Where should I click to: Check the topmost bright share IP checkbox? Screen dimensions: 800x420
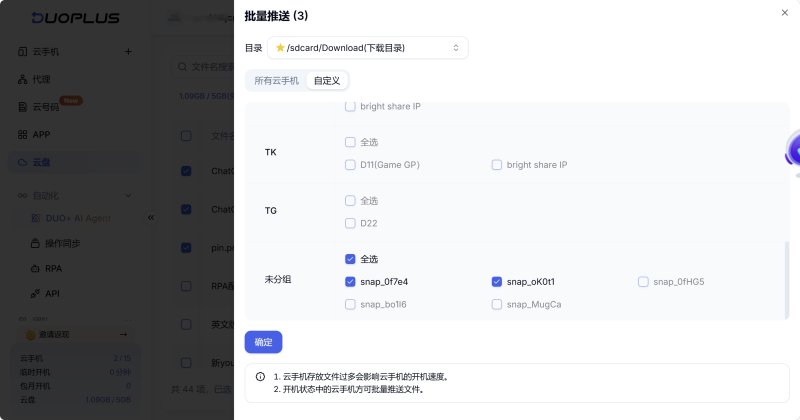pos(350,106)
